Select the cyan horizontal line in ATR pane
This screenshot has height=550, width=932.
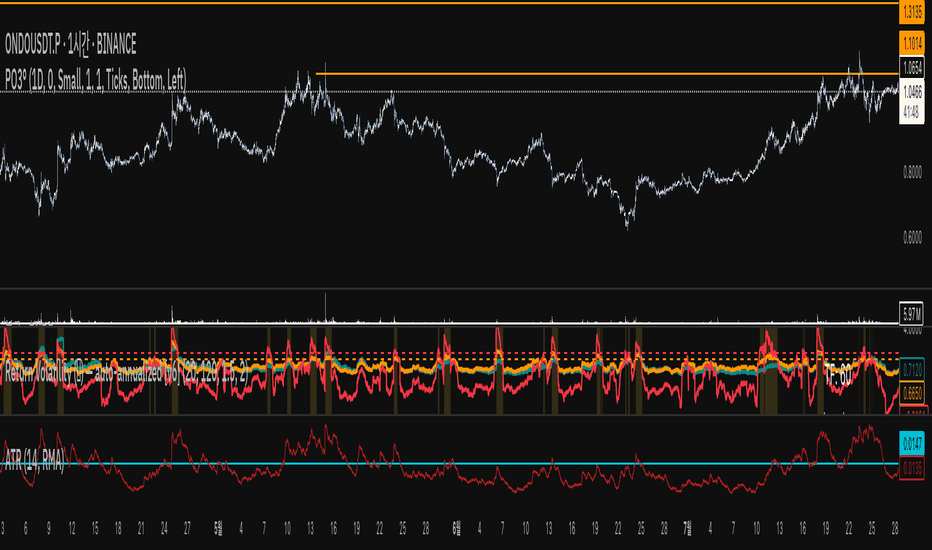pyautogui.click(x=449, y=464)
